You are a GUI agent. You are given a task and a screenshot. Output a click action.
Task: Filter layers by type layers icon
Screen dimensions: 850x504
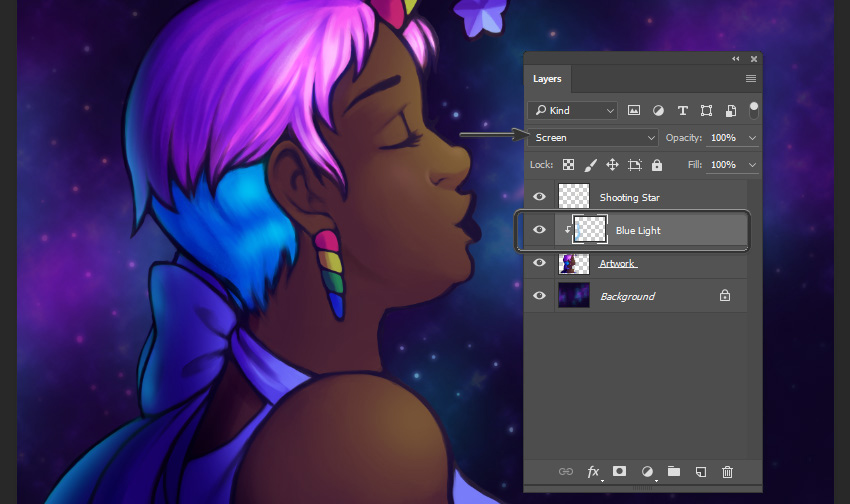682,111
